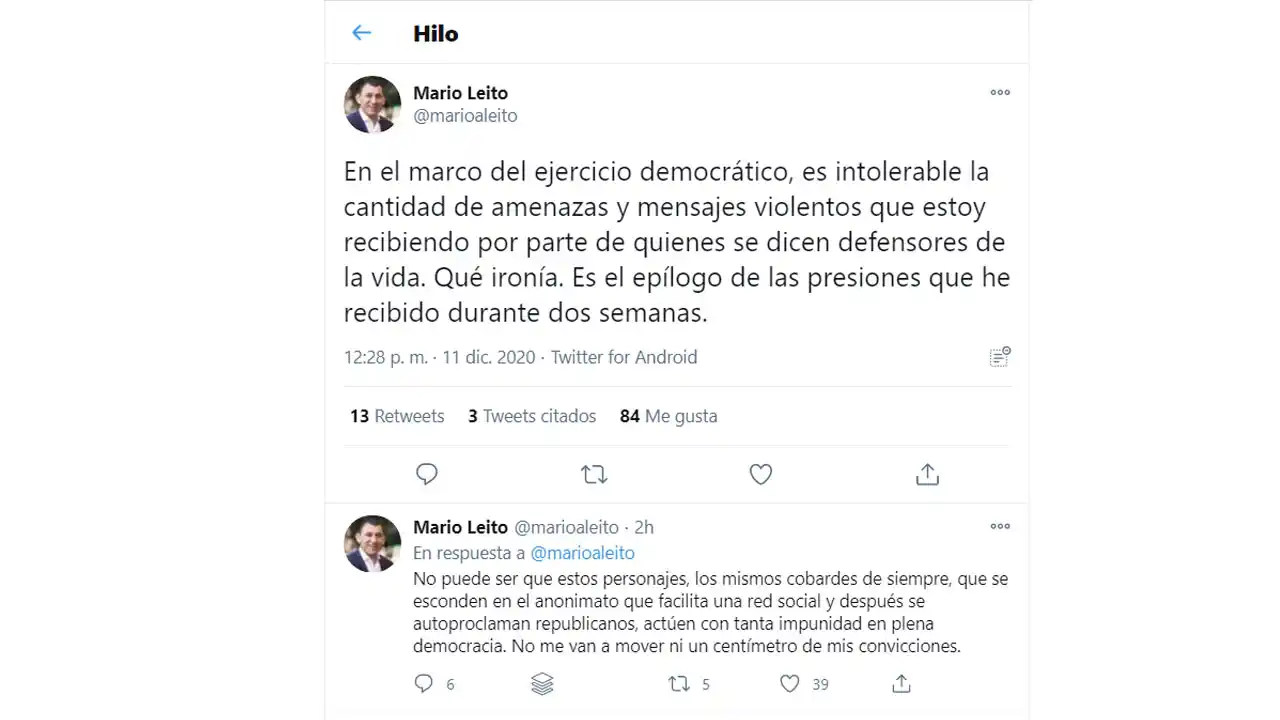Click the stacked moments icon on the reply tweet
Image resolution: width=1280 pixels, height=720 pixels.
coord(542,684)
